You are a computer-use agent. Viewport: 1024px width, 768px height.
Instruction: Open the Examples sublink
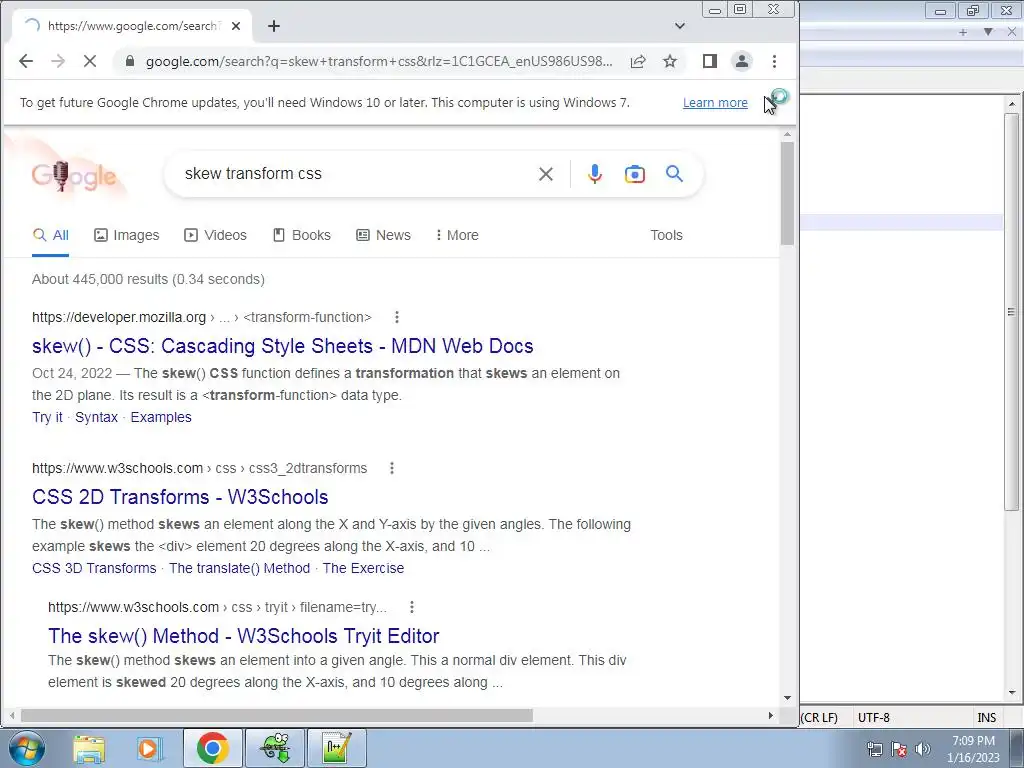(161, 417)
